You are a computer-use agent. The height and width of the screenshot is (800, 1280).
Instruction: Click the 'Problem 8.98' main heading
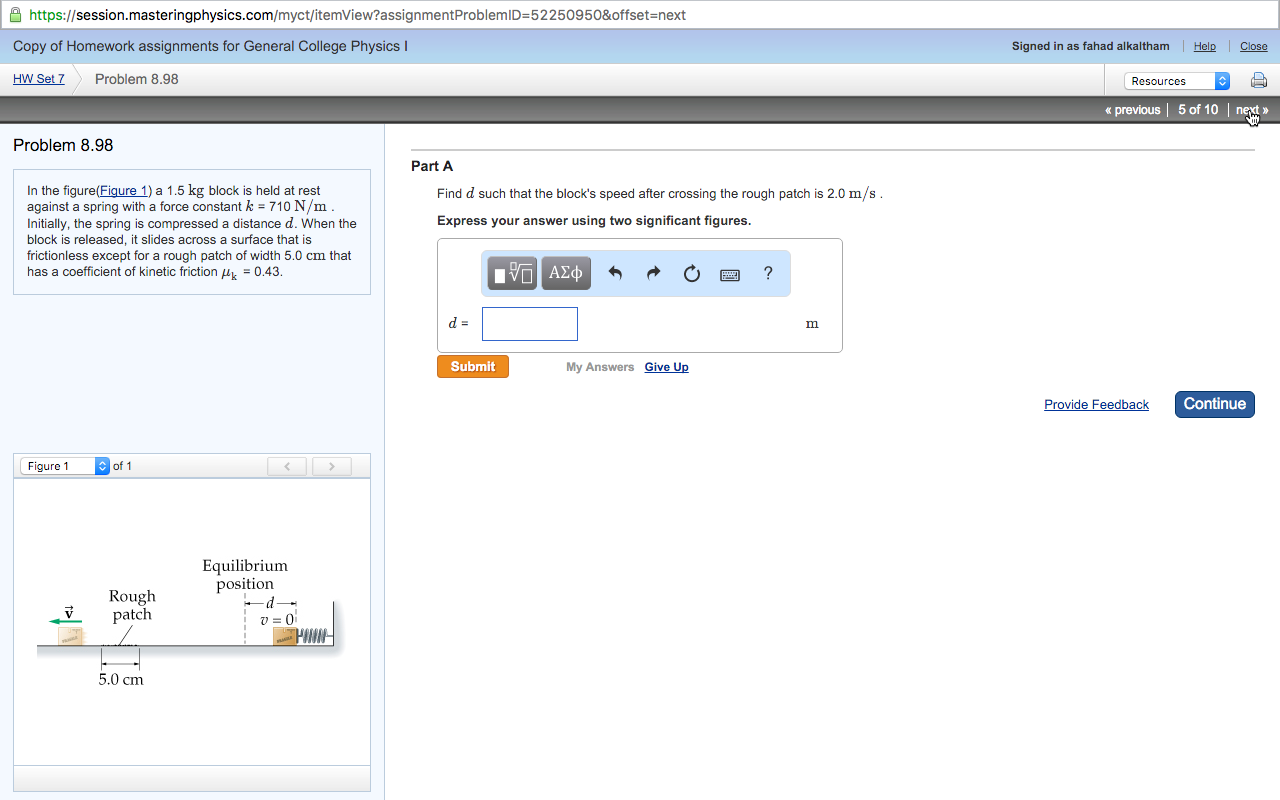63,145
